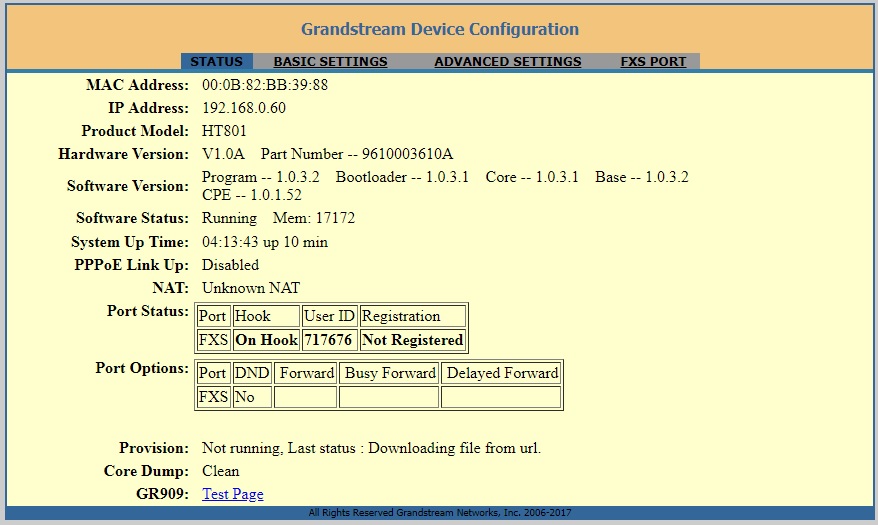The image size is (878, 525).
Task: Open the GR909 Test Page link
Action: 233,494
